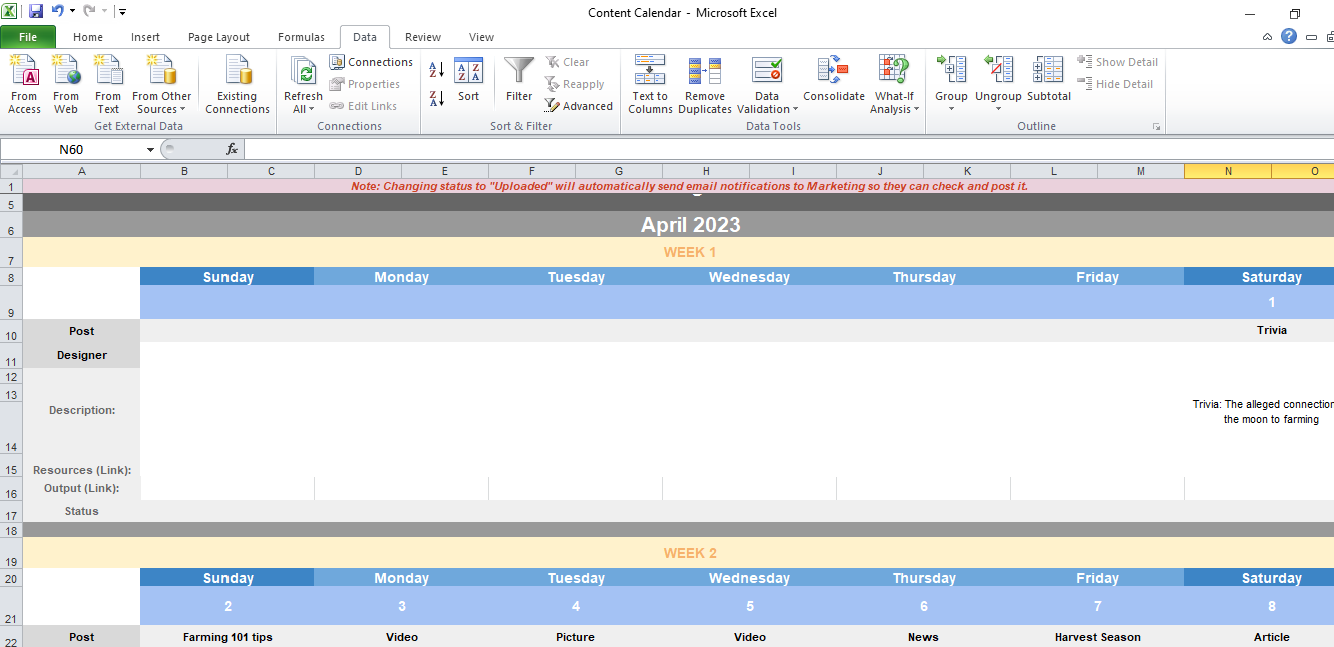Click the Excel application icon in title bar
This screenshot has height=647, width=1334.
(10, 12)
